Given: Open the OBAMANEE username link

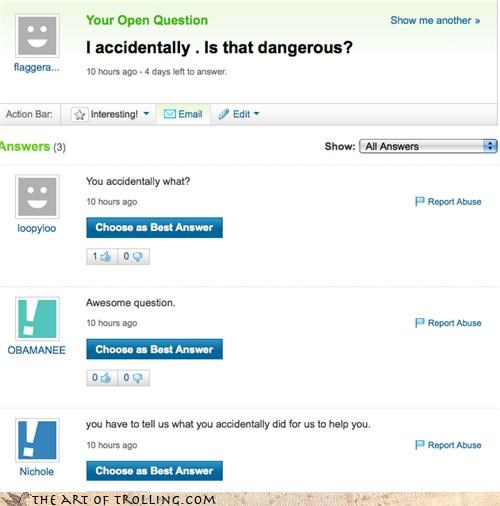Looking at the screenshot, I should click(37, 350).
